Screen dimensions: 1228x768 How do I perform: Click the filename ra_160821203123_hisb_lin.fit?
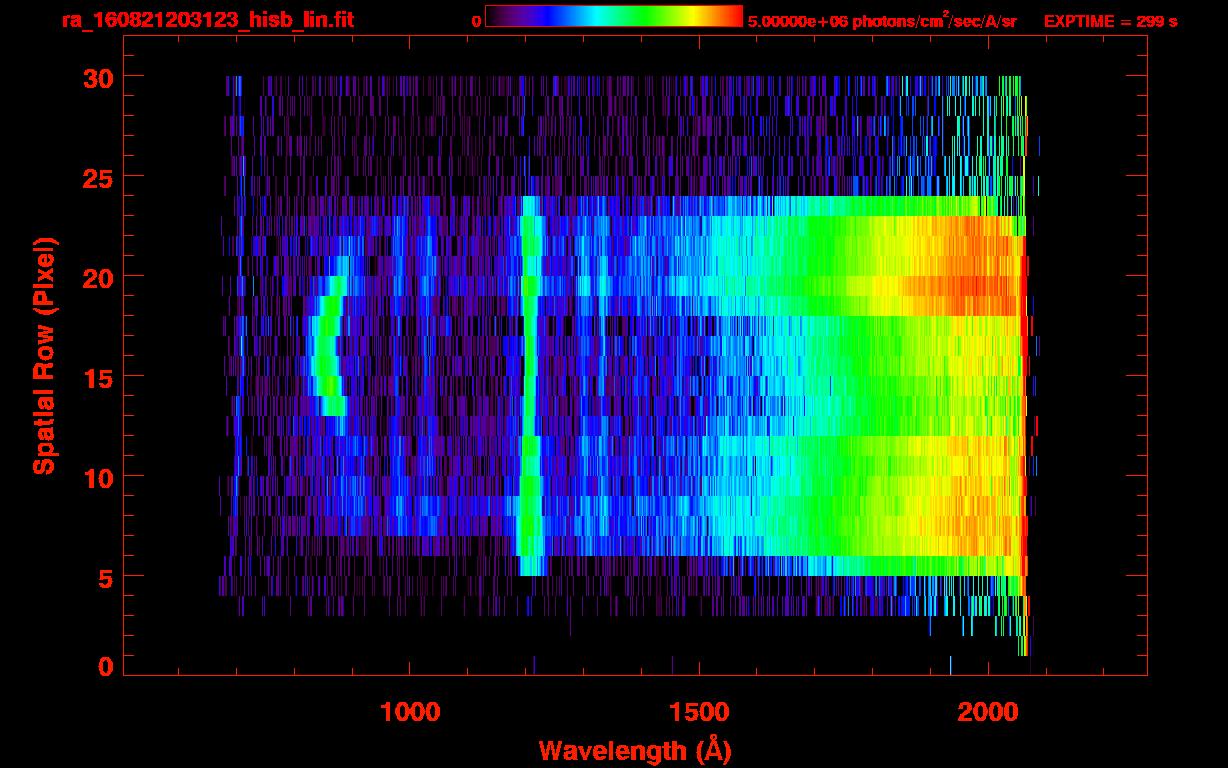pos(207,20)
